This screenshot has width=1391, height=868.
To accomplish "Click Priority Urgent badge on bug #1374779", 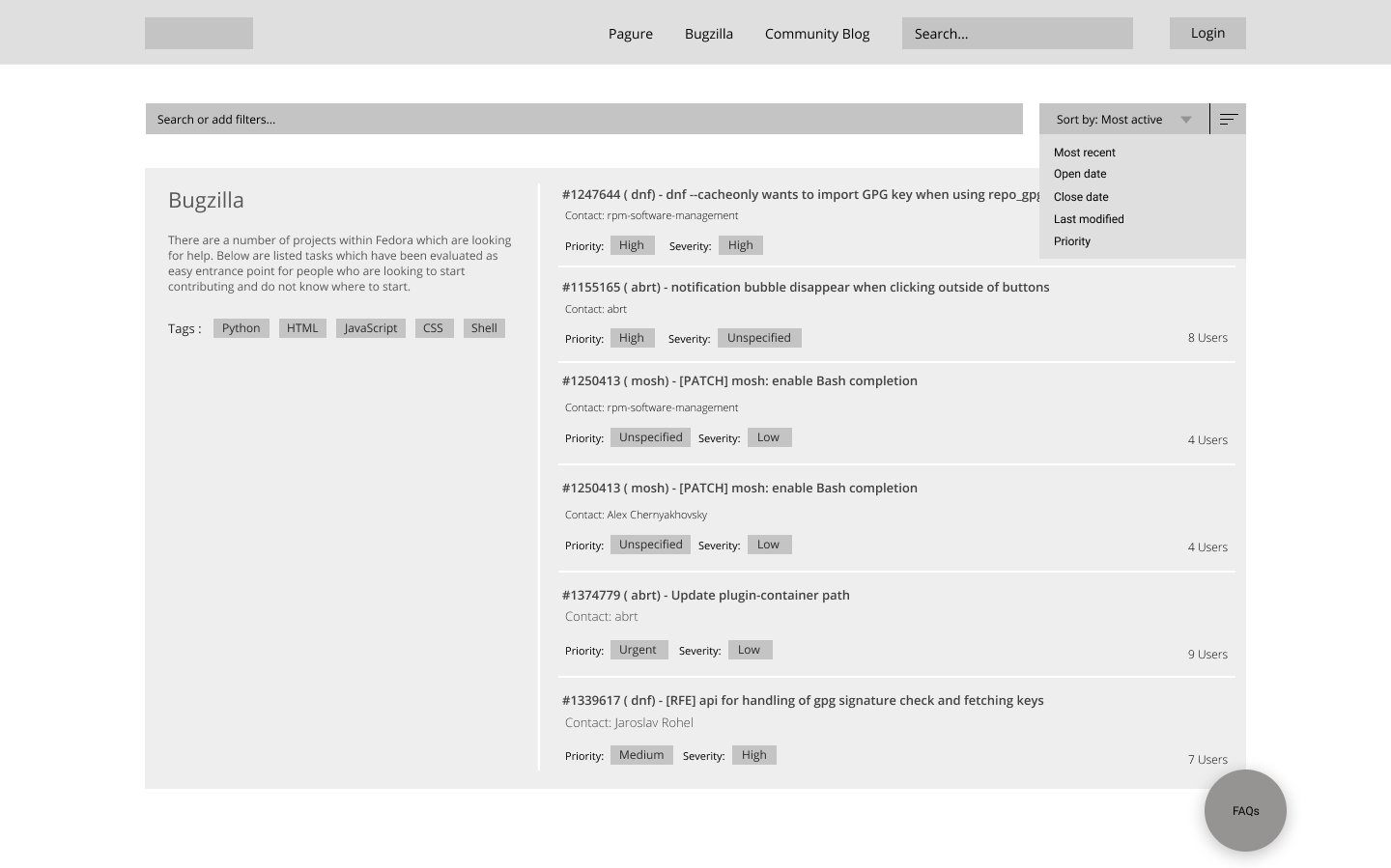I will pos(639,650).
